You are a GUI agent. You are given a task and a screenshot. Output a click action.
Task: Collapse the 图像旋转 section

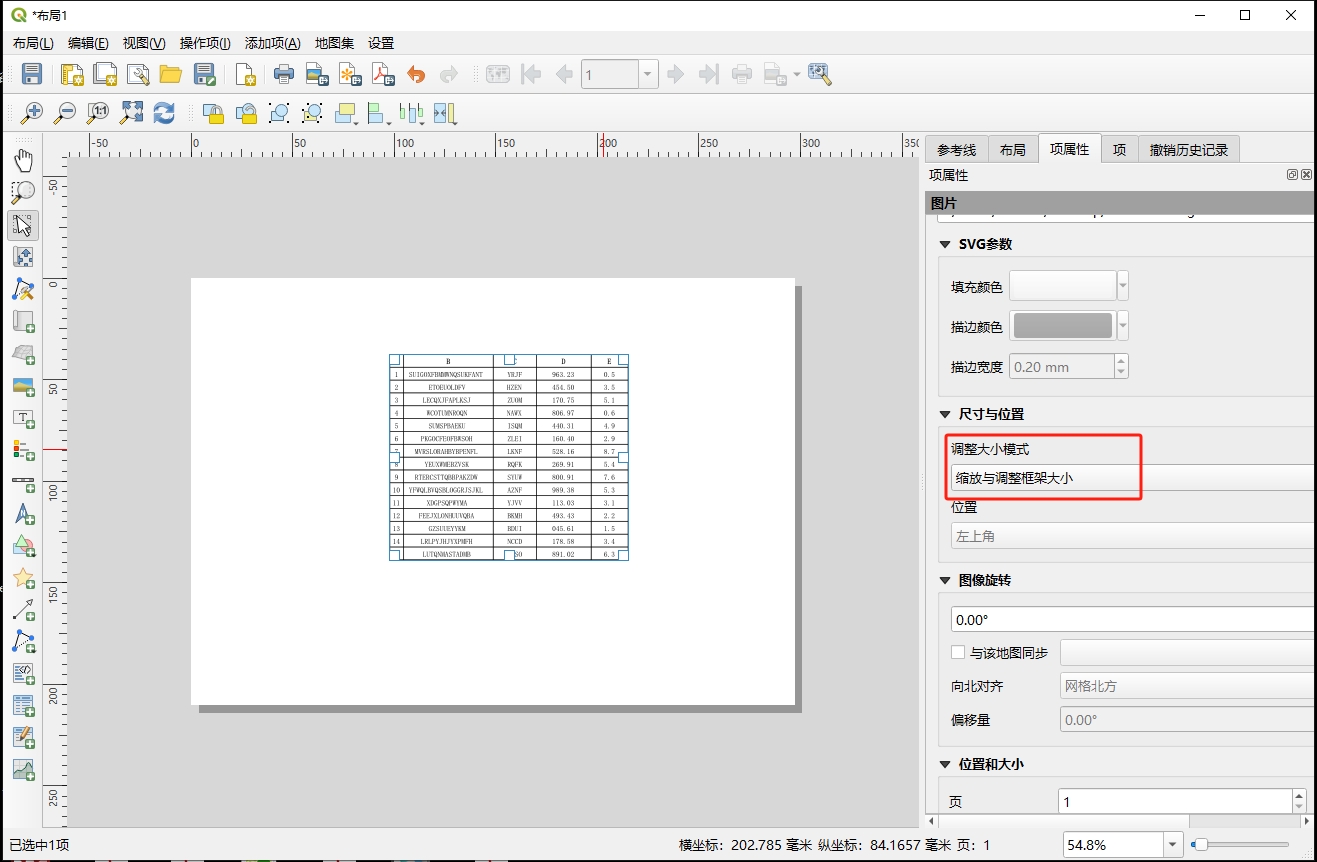tap(945, 580)
